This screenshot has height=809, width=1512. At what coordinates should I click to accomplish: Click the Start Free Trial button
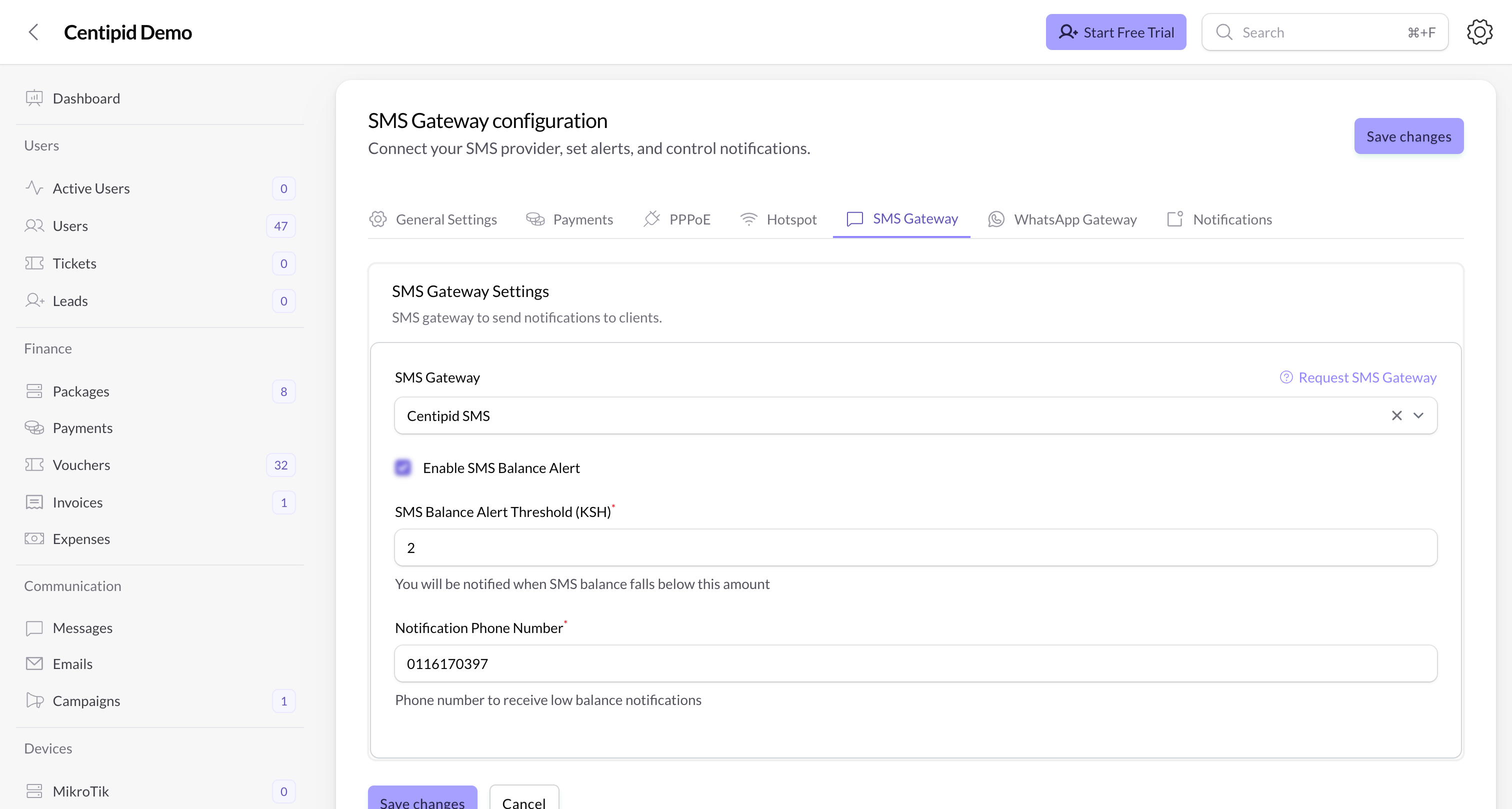pos(1116,31)
